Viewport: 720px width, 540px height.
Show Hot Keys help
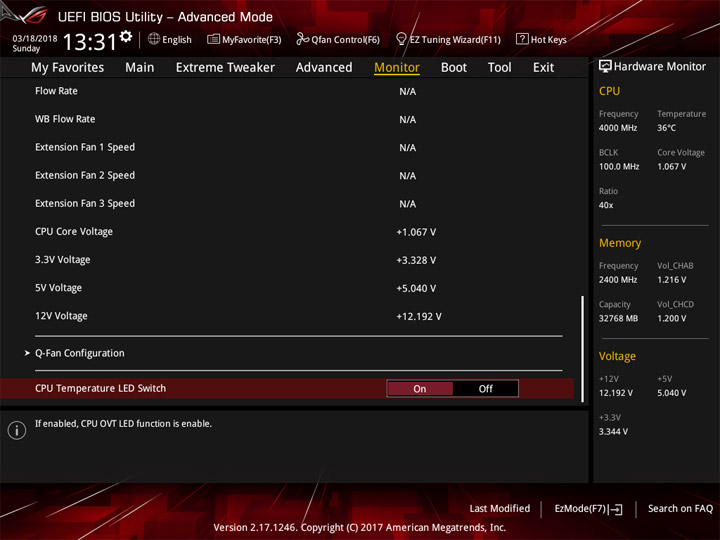click(549, 40)
